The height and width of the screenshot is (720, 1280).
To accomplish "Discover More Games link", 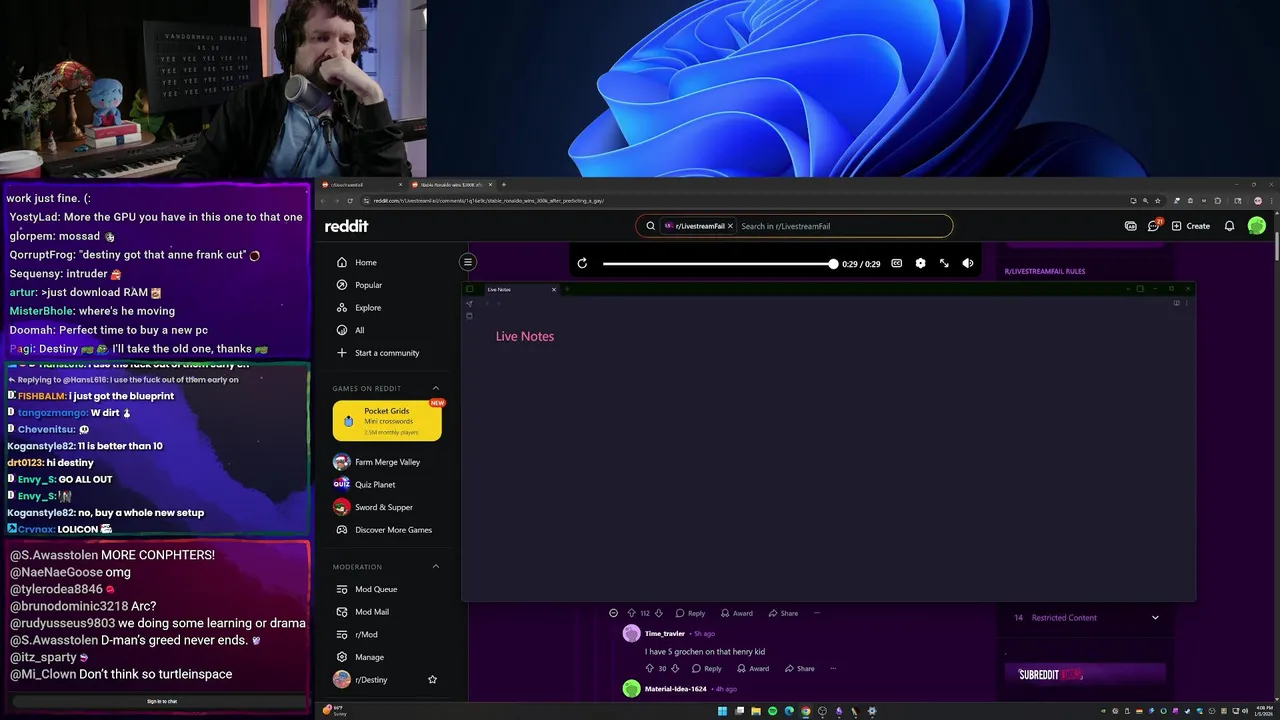I will [386, 530].
